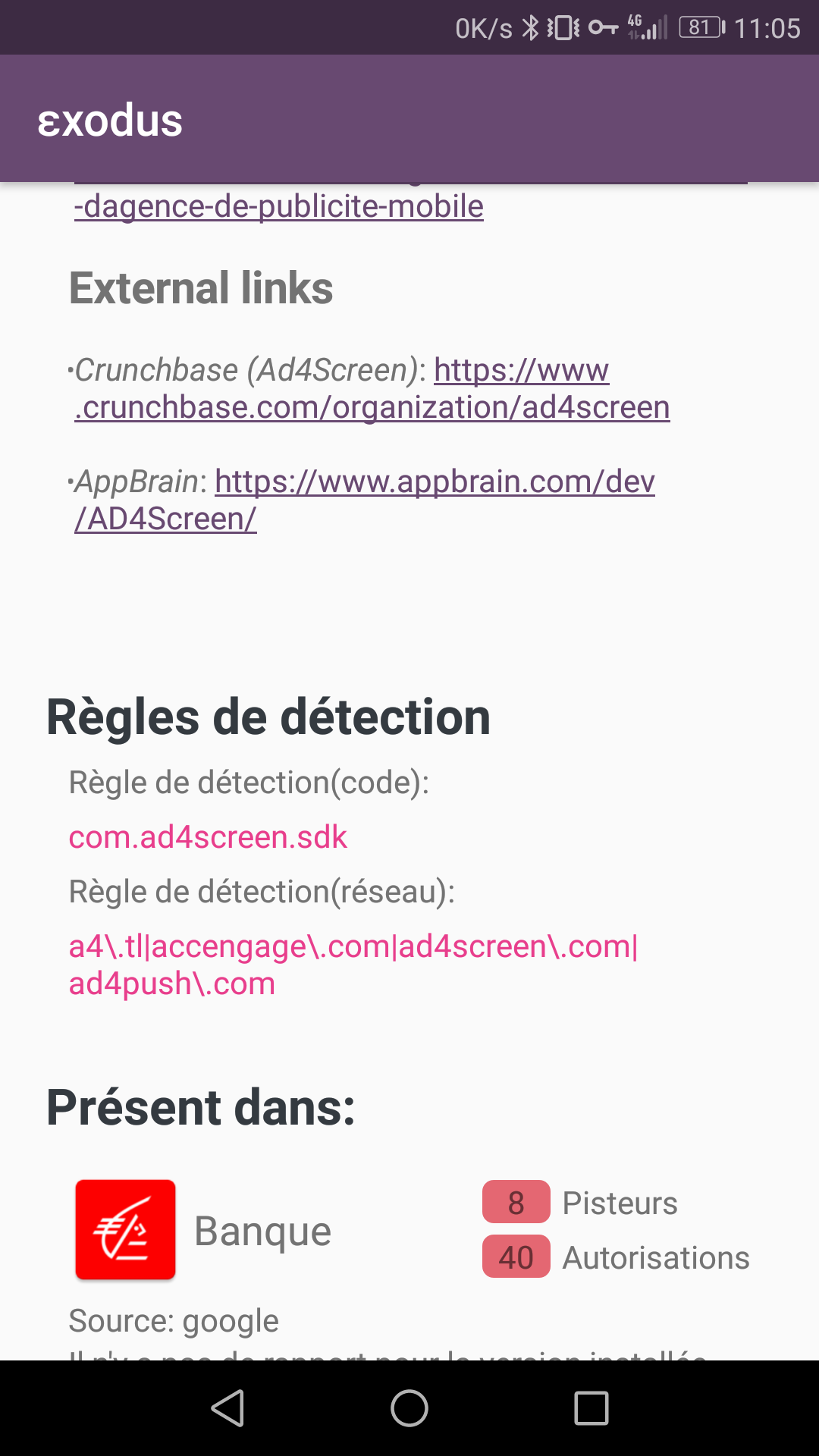
Task: Tap the Android back navigation button
Action: [x=227, y=1408]
